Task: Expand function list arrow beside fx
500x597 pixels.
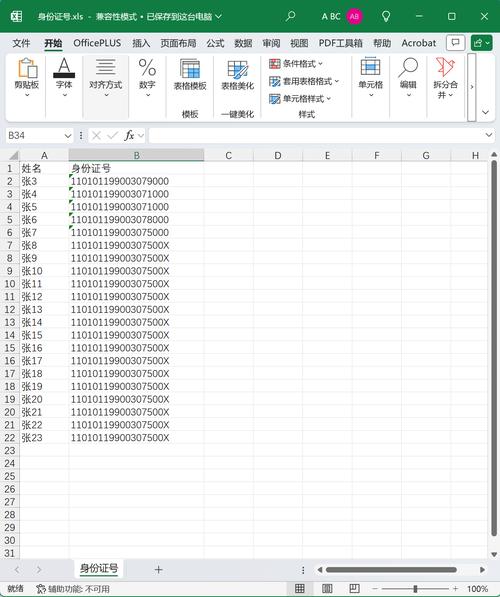Action: coord(141,136)
